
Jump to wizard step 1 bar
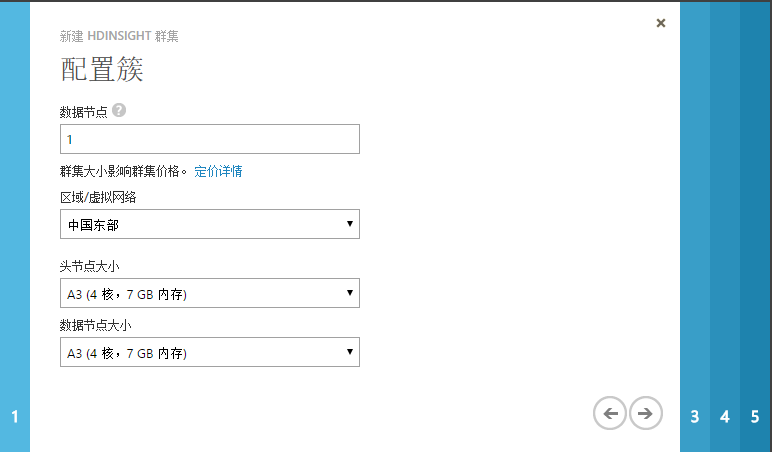pyautogui.click(x=15, y=226)
